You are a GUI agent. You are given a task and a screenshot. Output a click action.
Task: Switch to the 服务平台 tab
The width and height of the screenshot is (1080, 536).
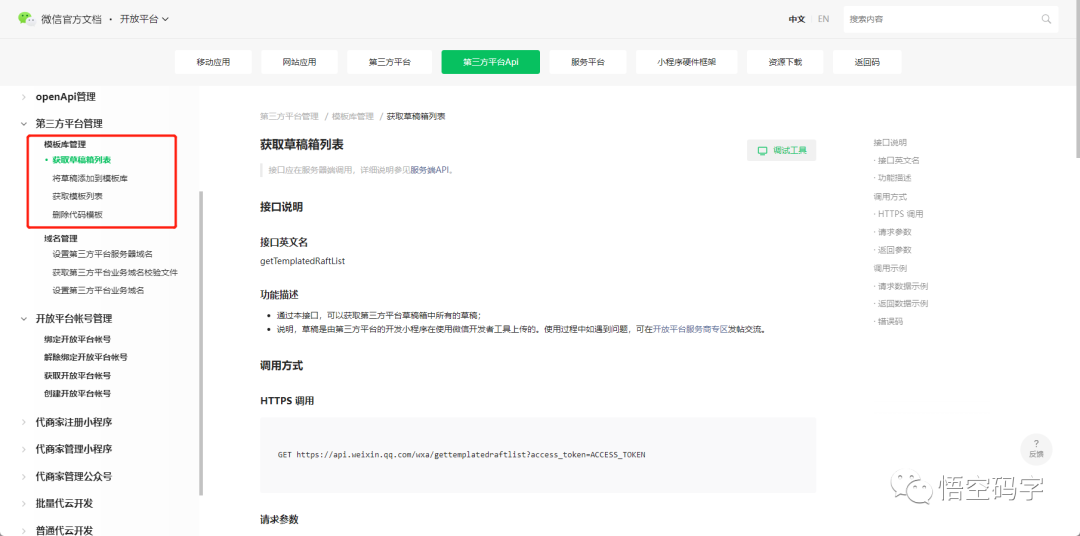point(588,62)
